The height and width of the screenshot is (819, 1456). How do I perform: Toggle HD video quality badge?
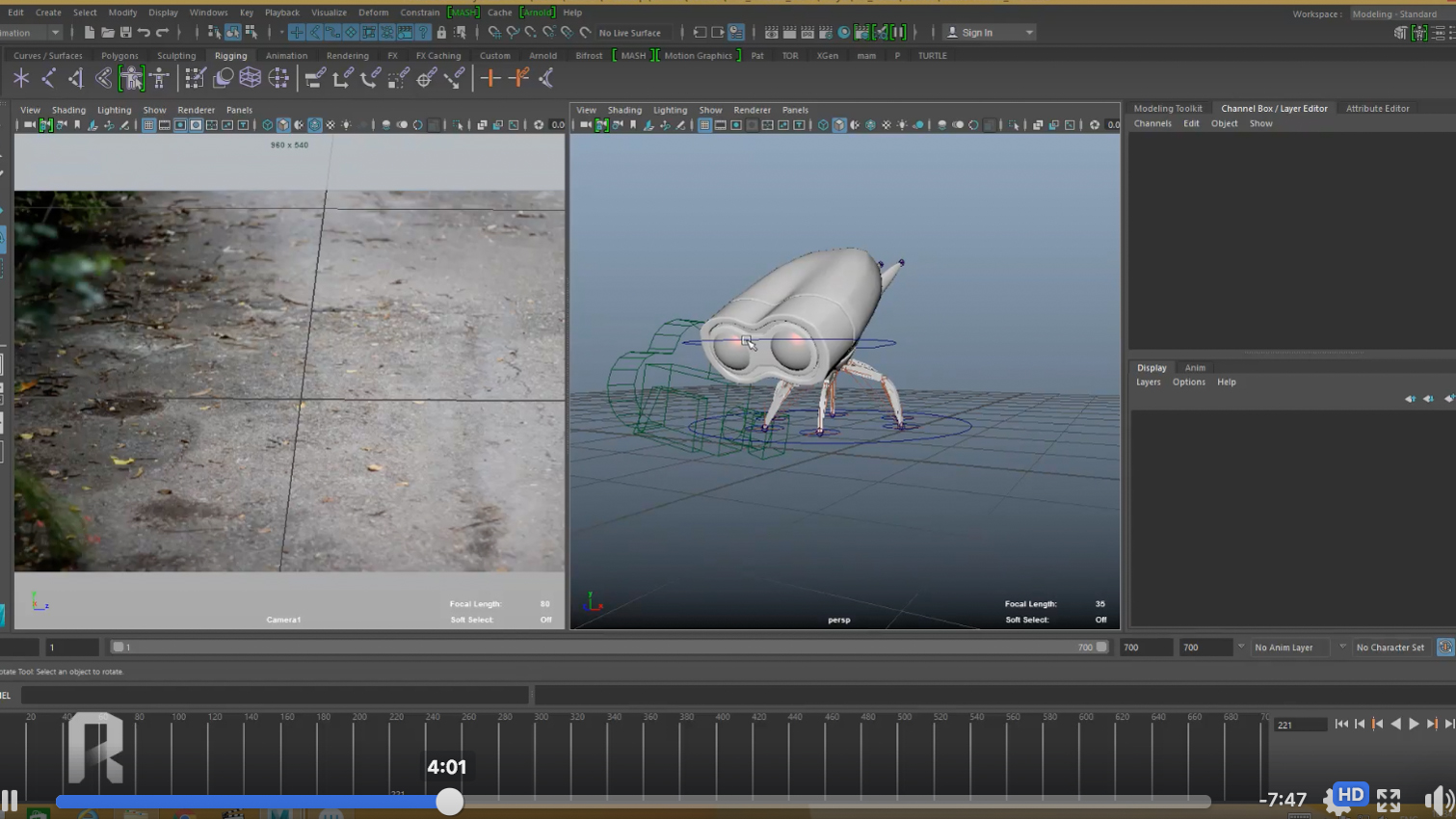[x=1350, y=795]
